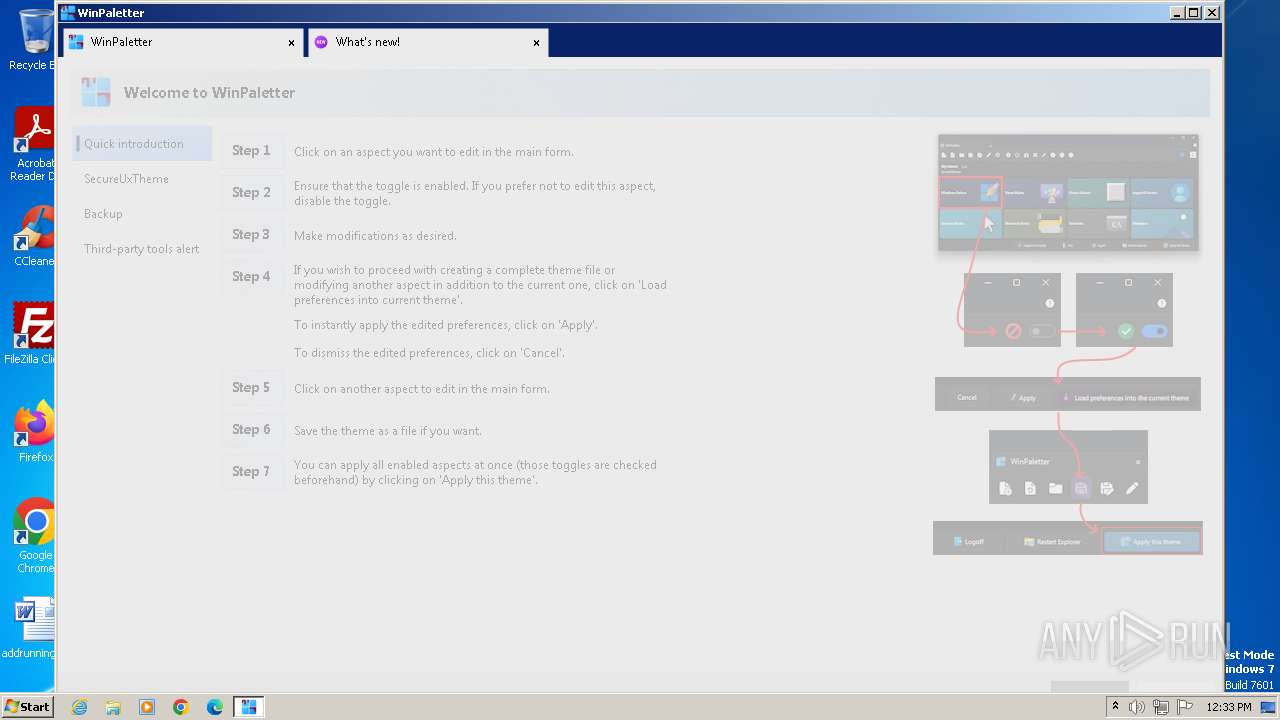Click the Step 4 label
This screenshot has width=1280, height=720.
251,277
